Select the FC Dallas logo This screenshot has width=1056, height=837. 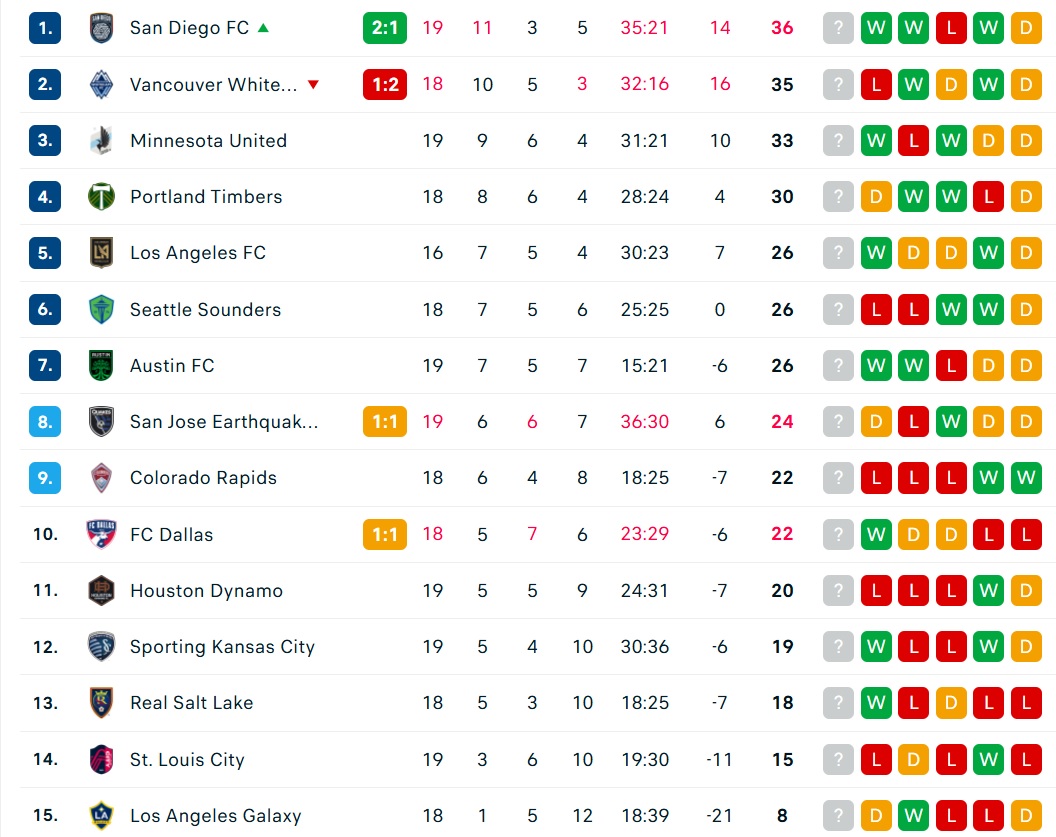(101, 535)
